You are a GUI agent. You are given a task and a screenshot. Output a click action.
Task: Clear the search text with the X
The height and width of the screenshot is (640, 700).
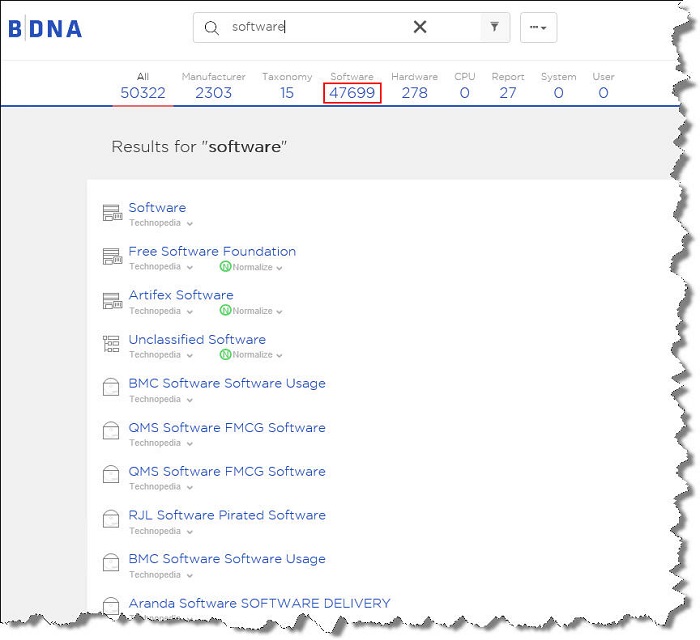pos(420,27)
